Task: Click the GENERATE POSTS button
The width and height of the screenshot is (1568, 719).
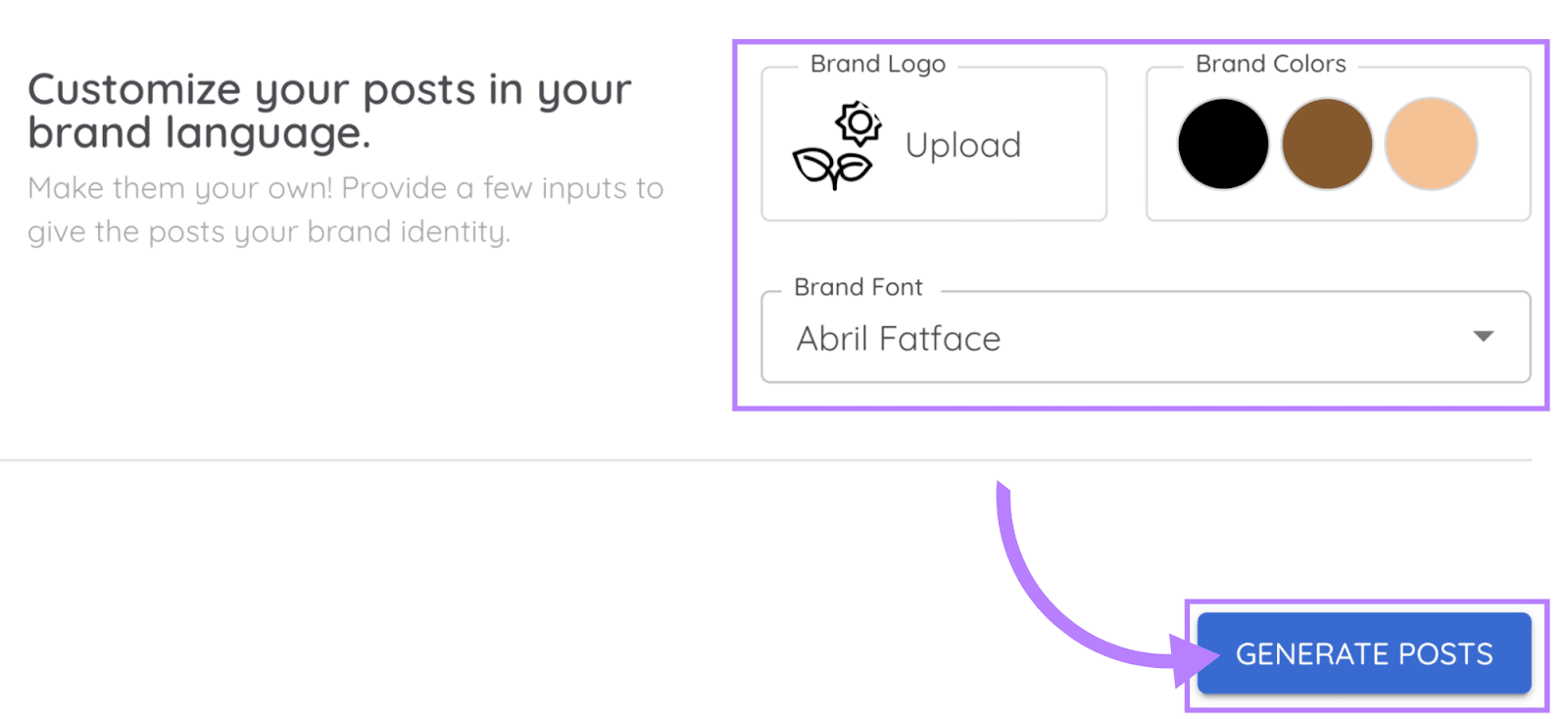Action: [1363, 653]
